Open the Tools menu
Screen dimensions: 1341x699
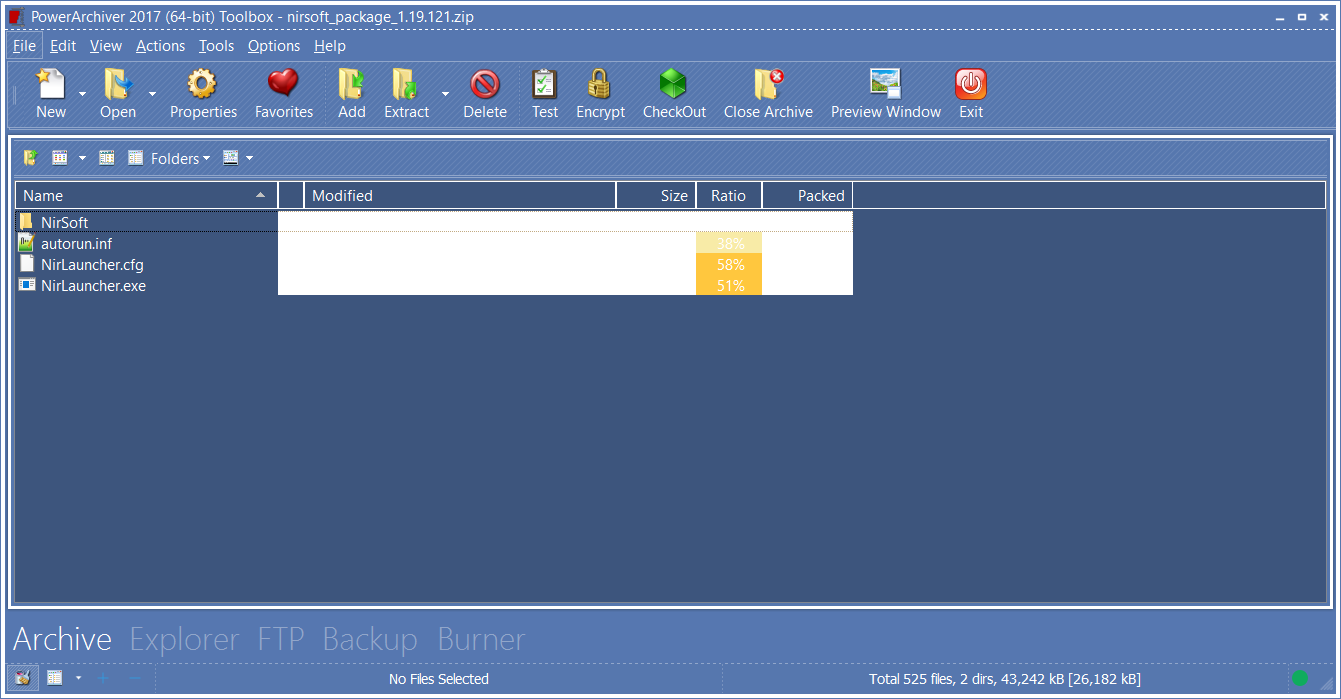pyautogui.click(x=216, y=46)
